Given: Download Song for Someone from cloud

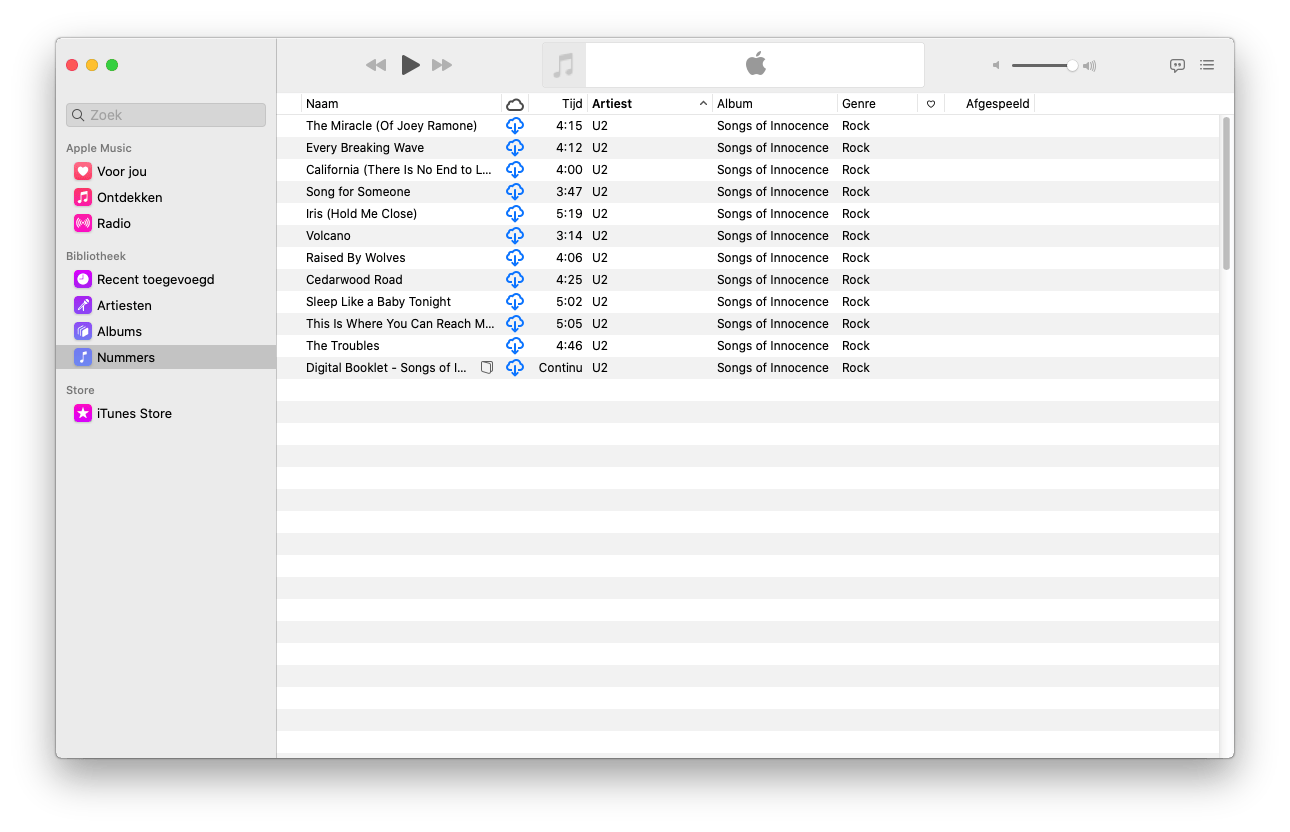Looking at the screenshot, I should click(515, 192).
